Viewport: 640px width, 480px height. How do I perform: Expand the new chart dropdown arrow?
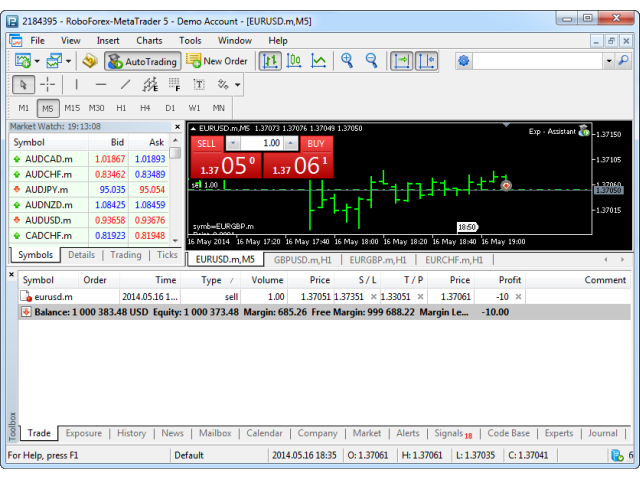(37, 61)
